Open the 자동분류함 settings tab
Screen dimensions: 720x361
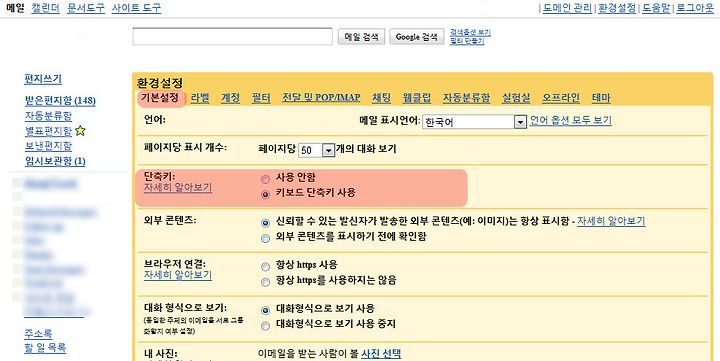click(466, 98)
